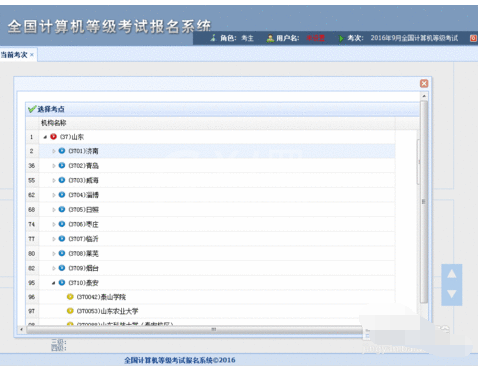The width and height of the screenshot is (496, 367).
Task: Expand the (3703)威海 node
Action: pyautogui.click(x=54, y=180)
